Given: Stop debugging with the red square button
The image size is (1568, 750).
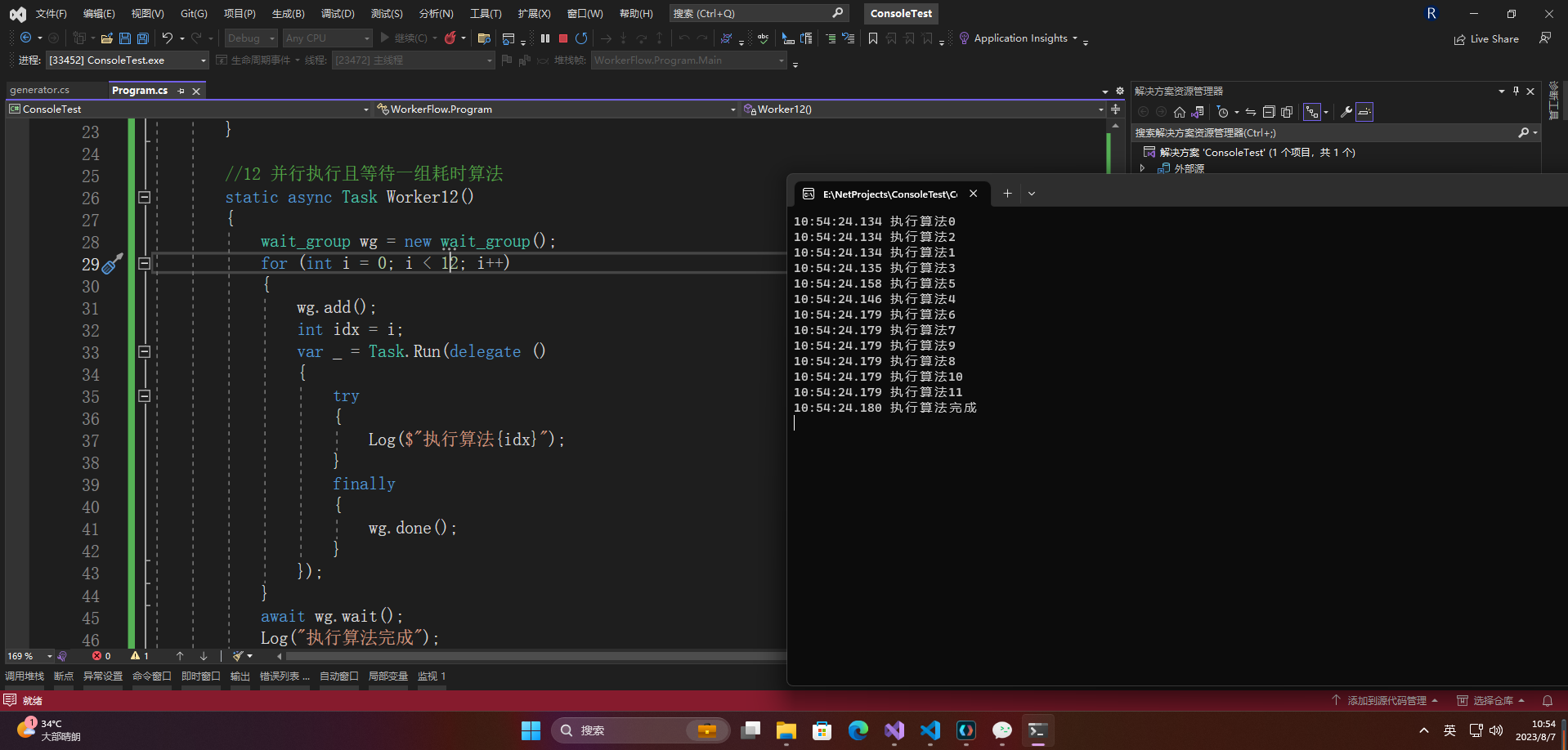Looking at the screenshot, I should pos(563,38).
